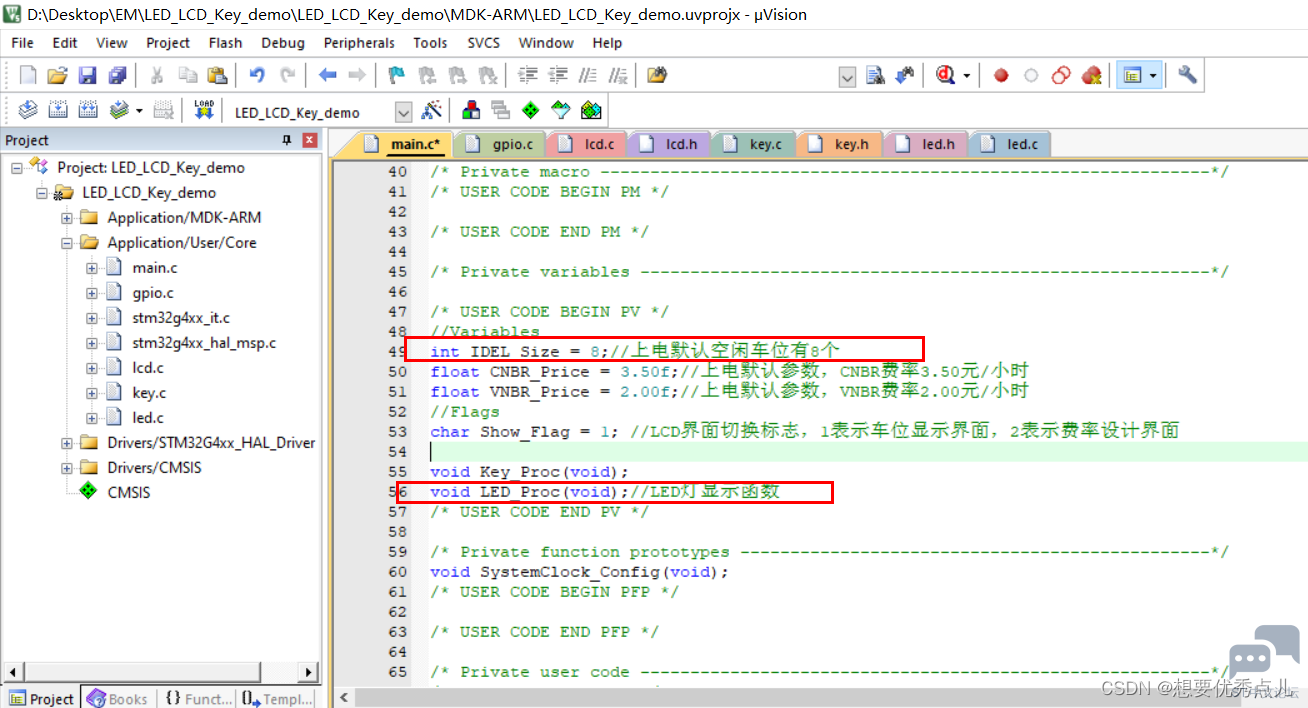Open the Peripherals menu
This screenshot has width=1308, height=708.
point(359,43)
